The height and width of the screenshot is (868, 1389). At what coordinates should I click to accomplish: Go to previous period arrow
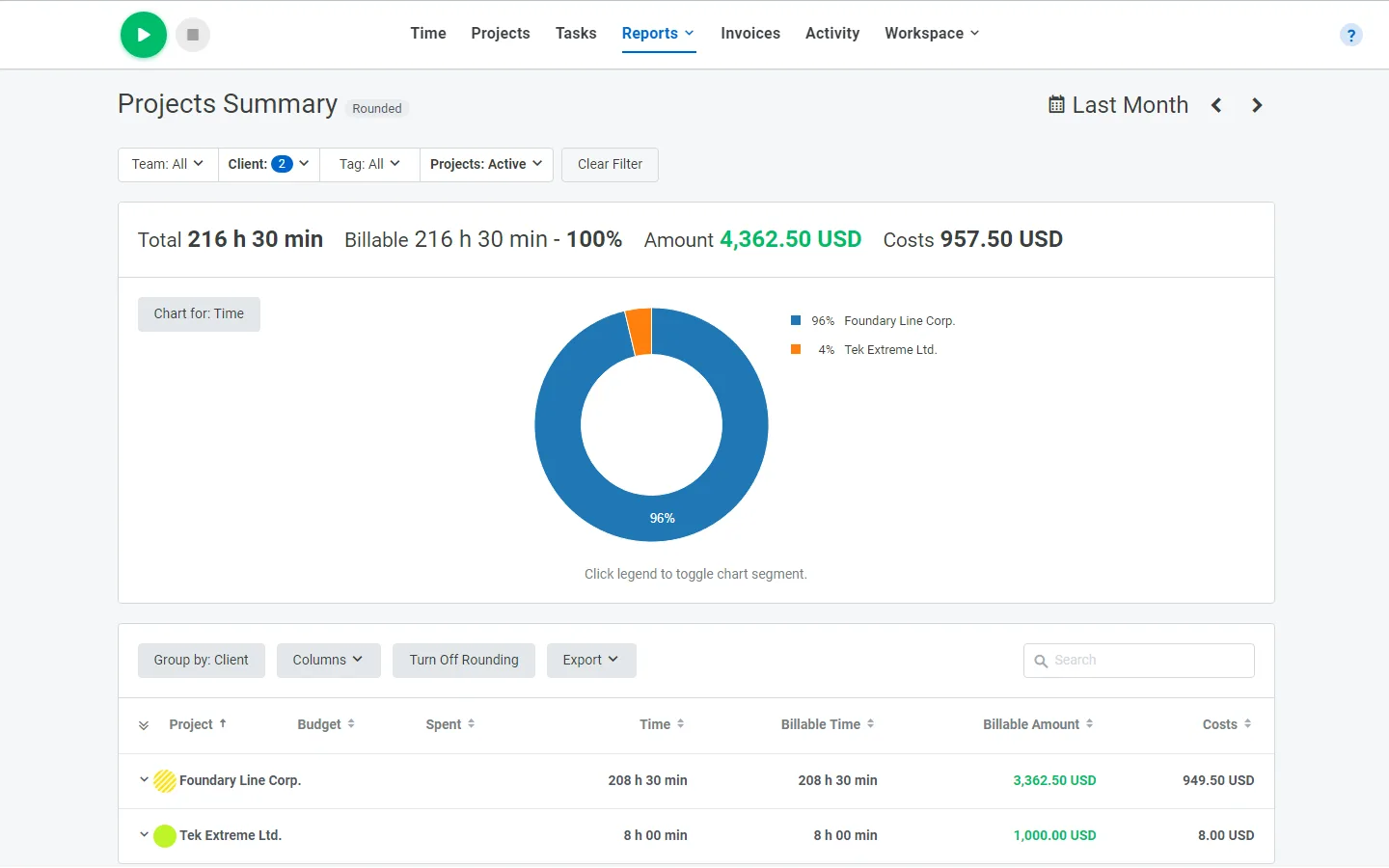point(1216,105)
